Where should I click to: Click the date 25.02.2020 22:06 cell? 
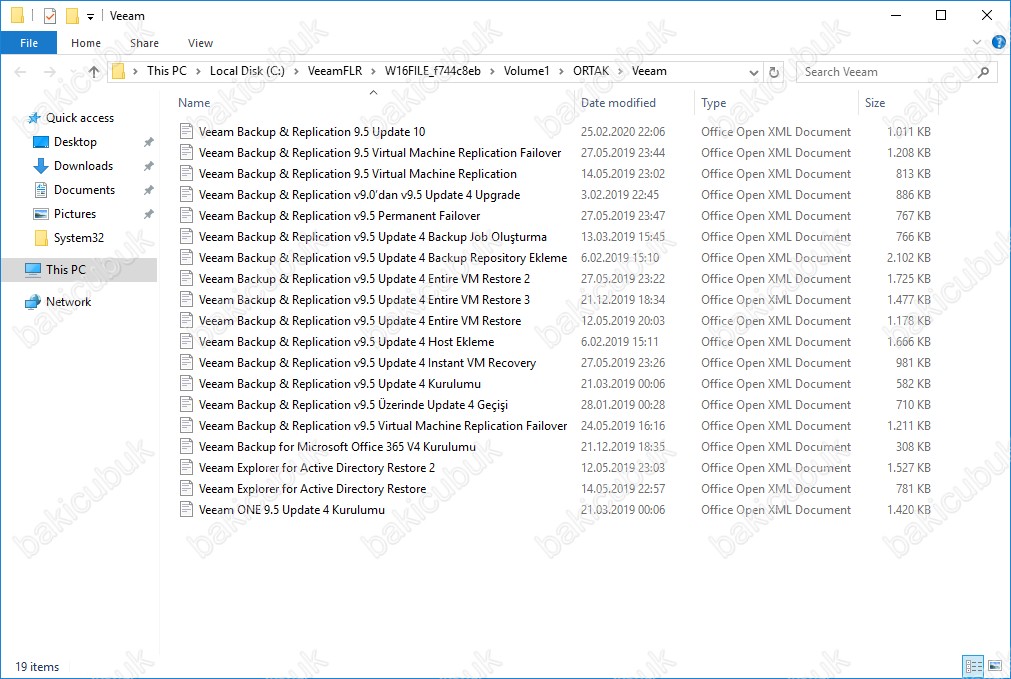click(x=623, y=132)
